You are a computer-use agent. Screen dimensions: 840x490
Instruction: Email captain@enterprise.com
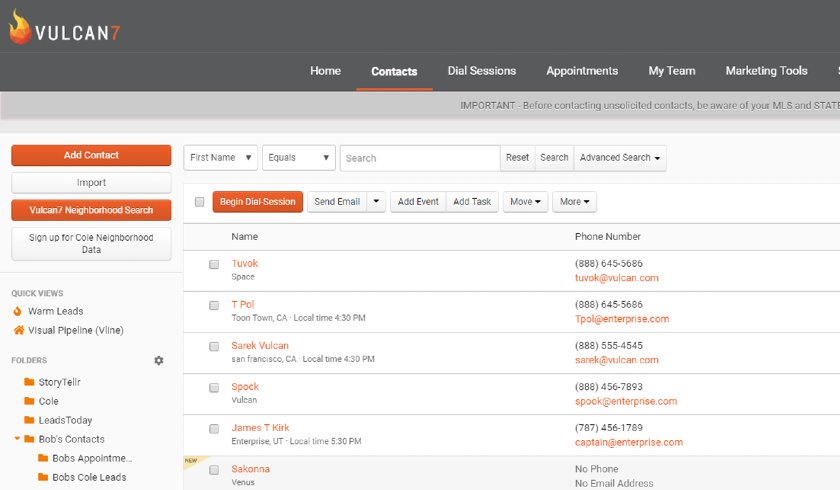tap(629, 442)
